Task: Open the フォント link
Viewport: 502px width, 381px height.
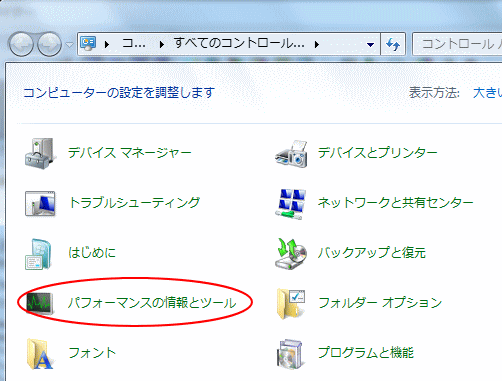Action: point(92,353)
